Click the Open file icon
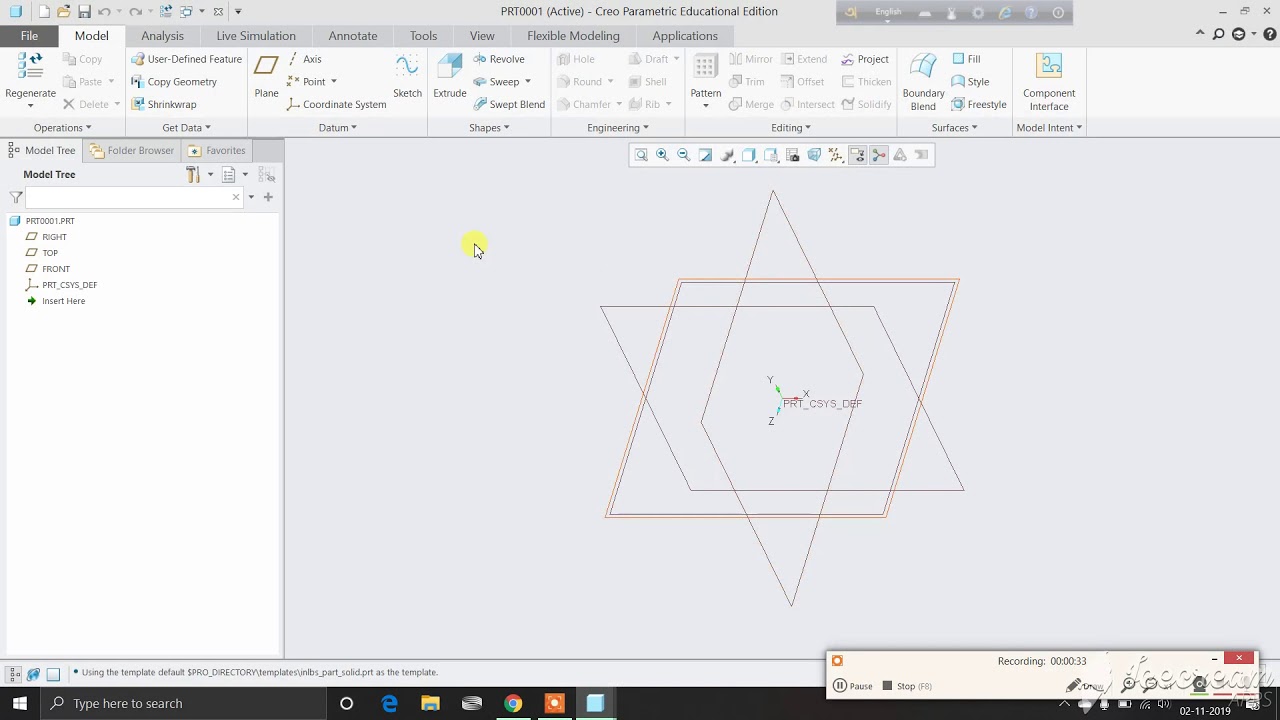 (x=64, y=12)
